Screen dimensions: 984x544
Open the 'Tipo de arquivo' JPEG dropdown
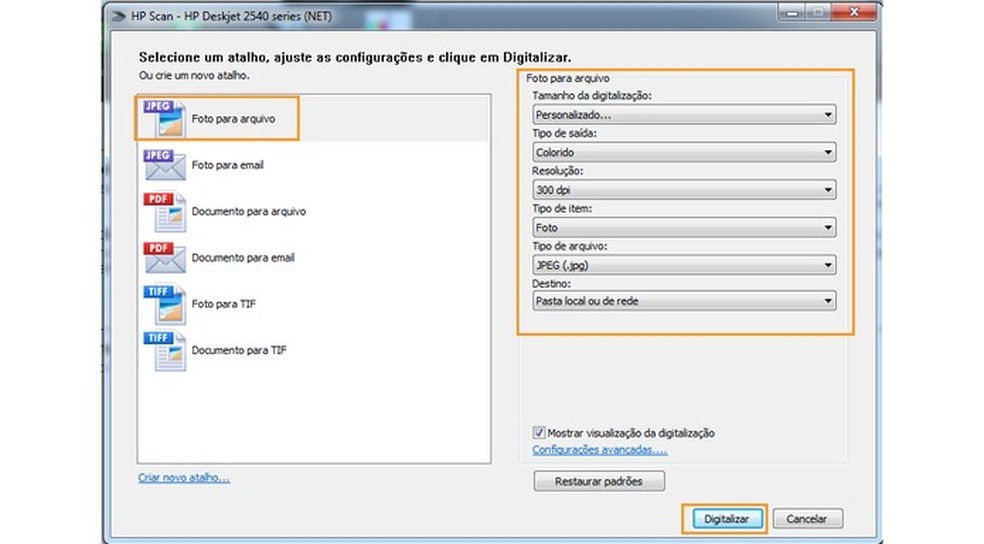(684, 265)
